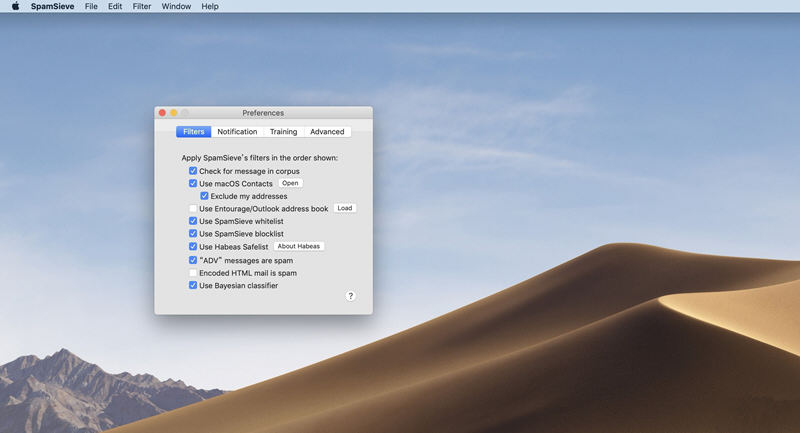Click the About Habeas button
Image resolution: width=800 pixels, height=433 pixels.
click(x=298, y=246)
